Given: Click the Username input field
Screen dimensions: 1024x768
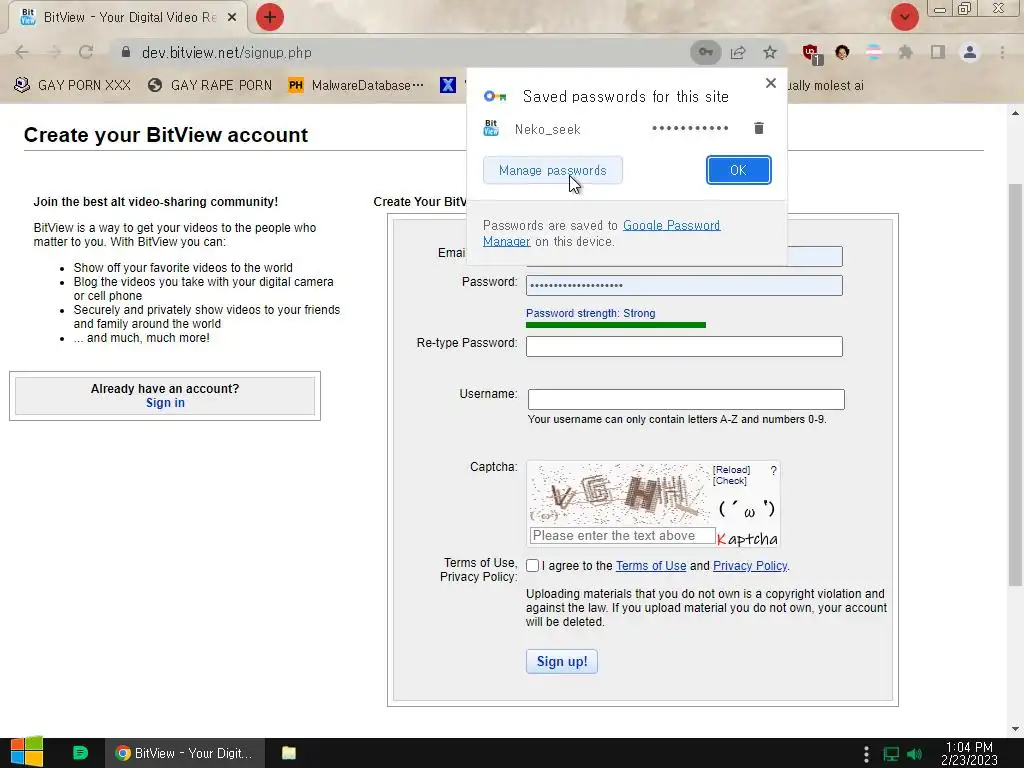Looking at the screenshot, I should coord(686,399).
